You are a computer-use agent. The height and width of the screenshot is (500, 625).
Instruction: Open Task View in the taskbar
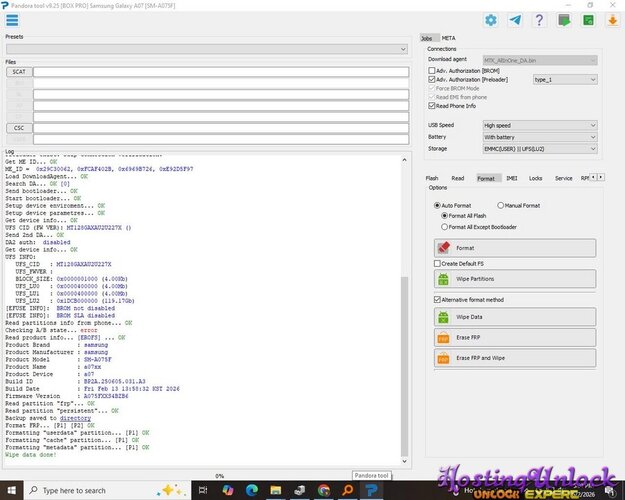pyautogui.click(x=203, y=490)
